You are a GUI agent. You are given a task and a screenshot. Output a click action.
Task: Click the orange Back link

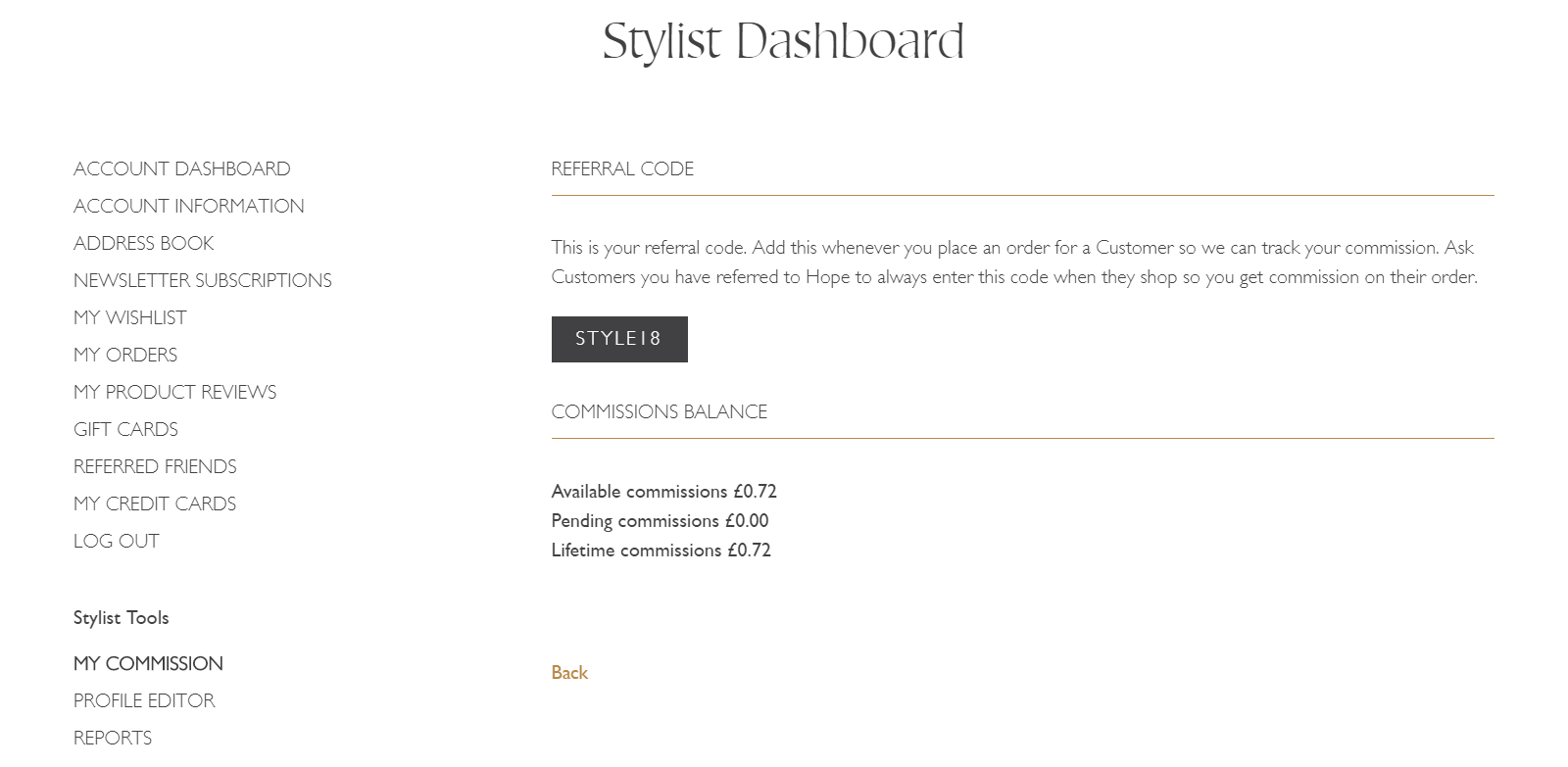569,672
